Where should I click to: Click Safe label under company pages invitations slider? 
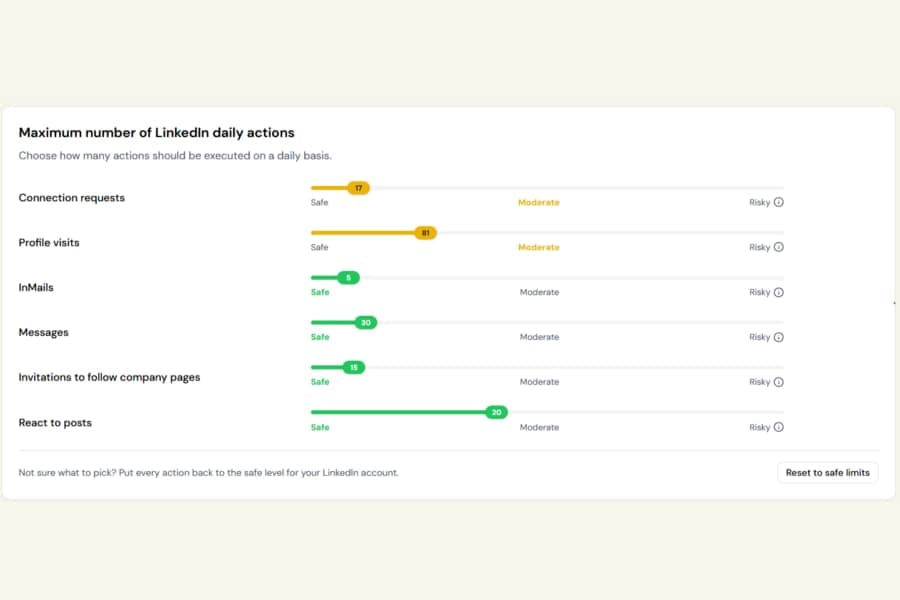point(320,382)
